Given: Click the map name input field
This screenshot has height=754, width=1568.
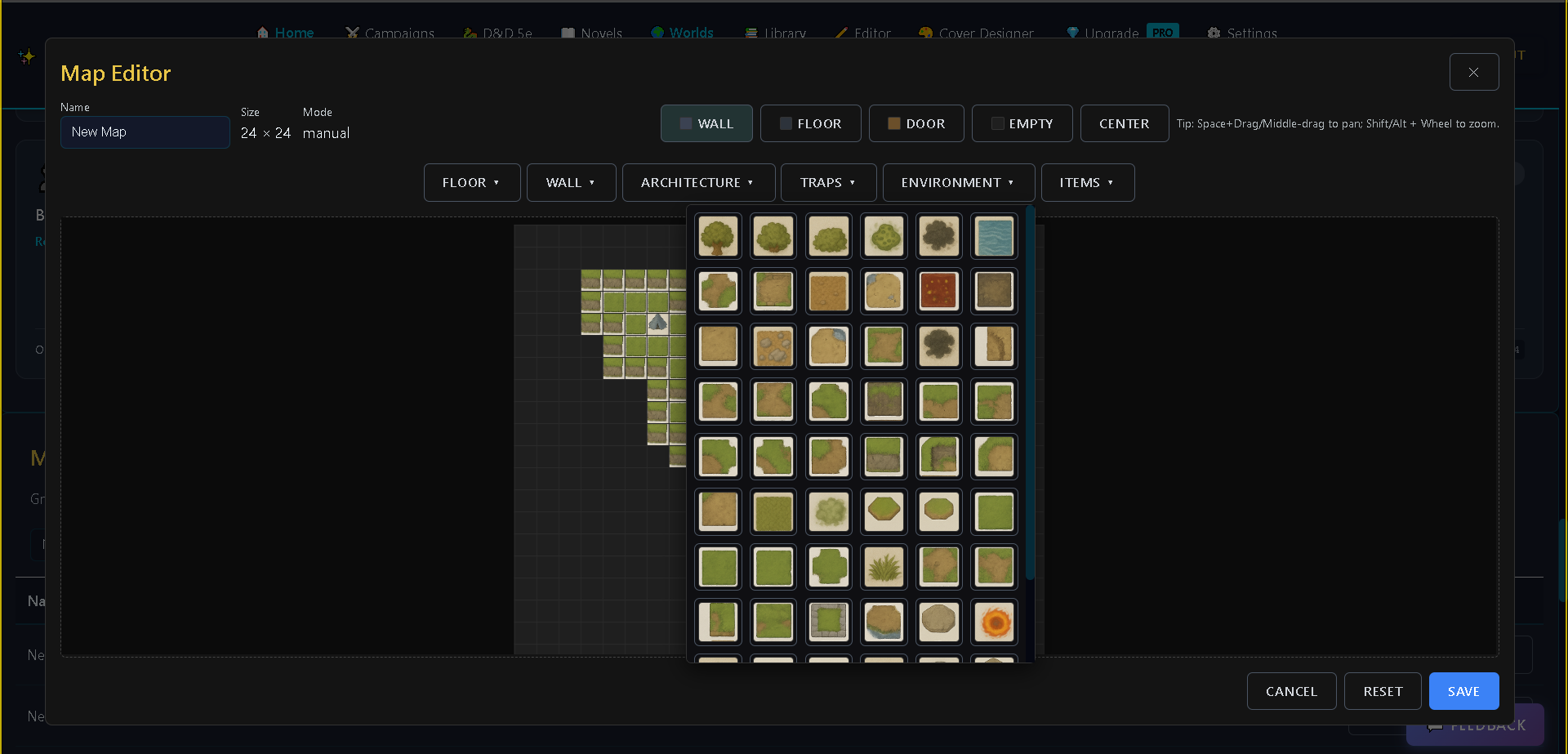Looking at the screenshot, I should (145, 132).
